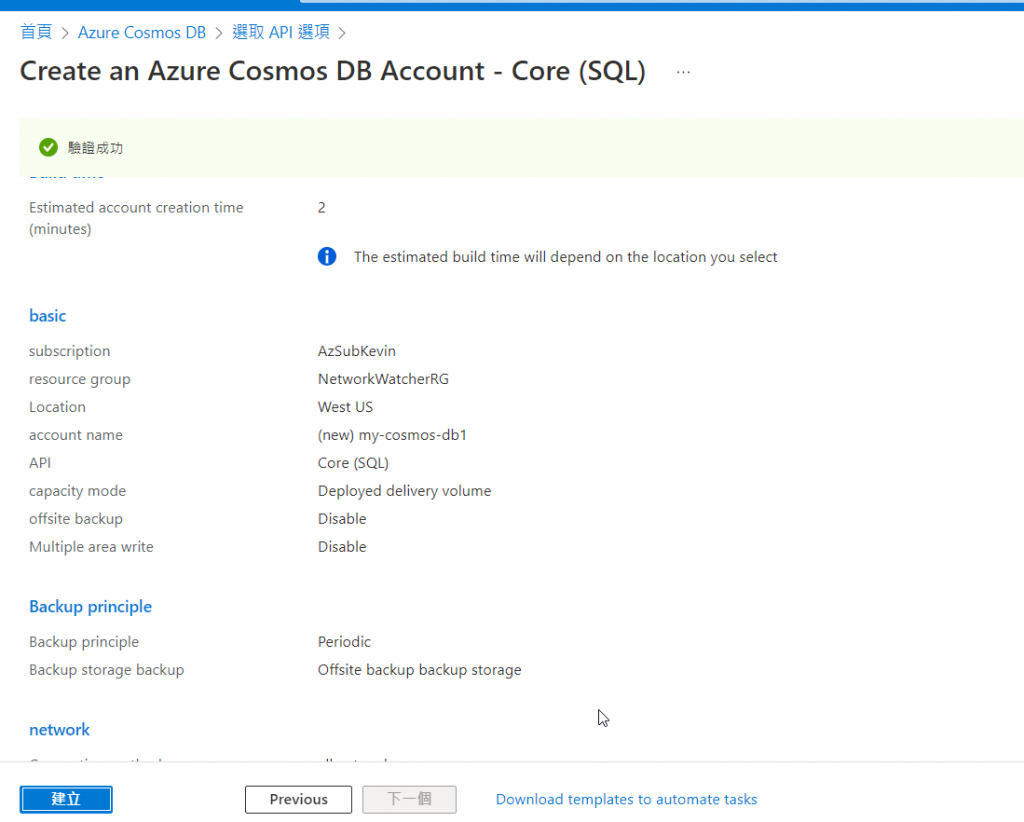Viewport: 1024px width, 822px height.
Task: Select the NetworkWatcherRG resource group value
Action: point(382,379)
